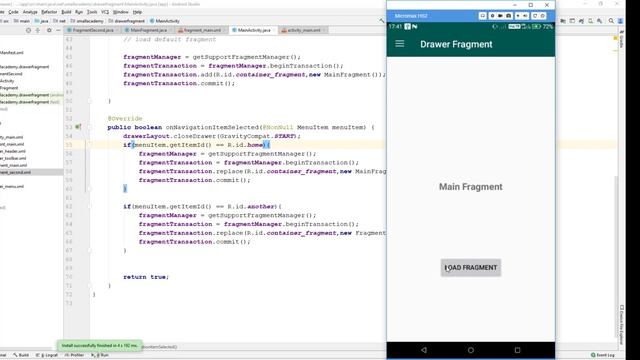The width and height of the screenshot is (640, 360).
Task: Click the yellow warning marker in editor
Action: click(x=616, y=38)
